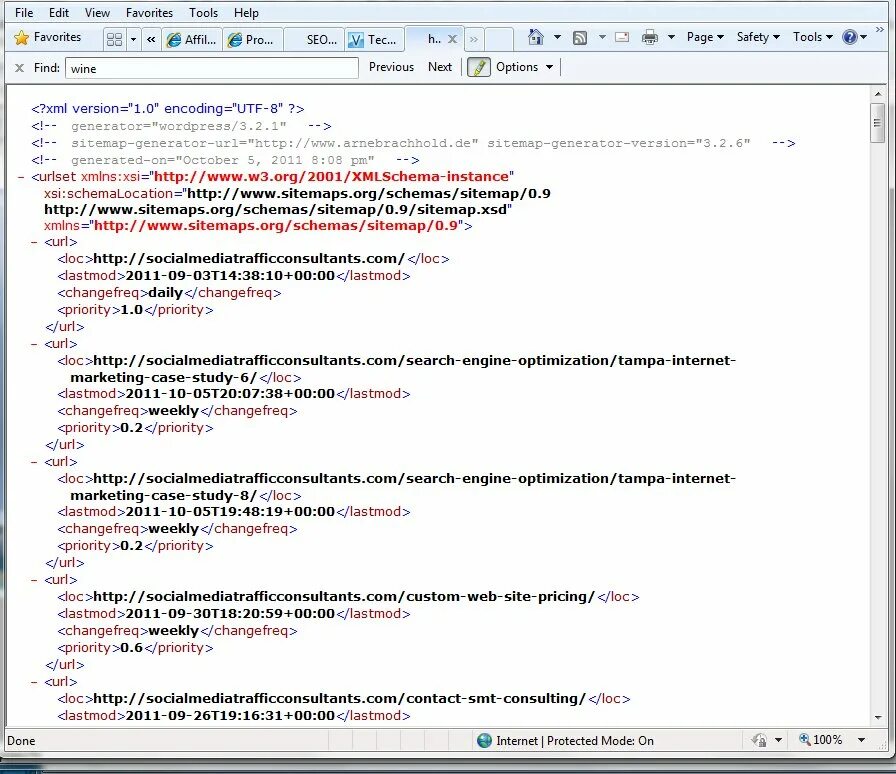896x774 pixels.
Task: Open the Edit menu
Action: tap(59, 13)
